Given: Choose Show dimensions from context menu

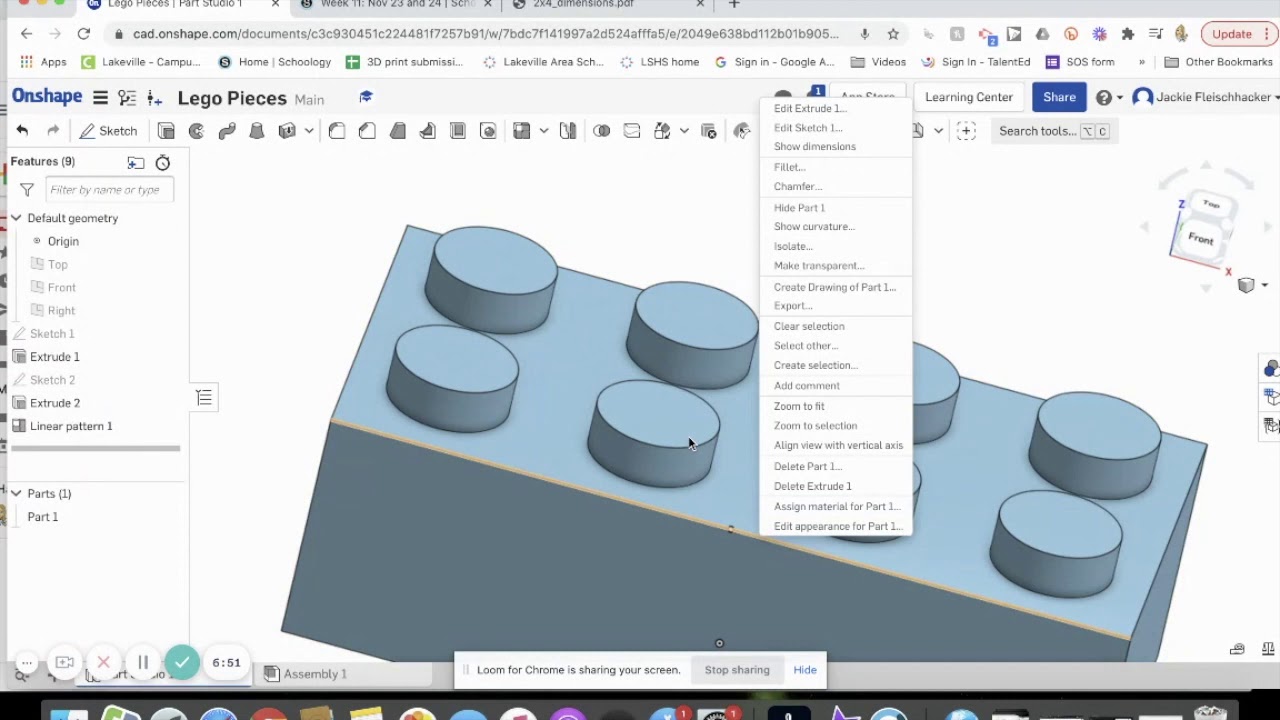Looking at the screenshot, I should [x=815, y=147].
